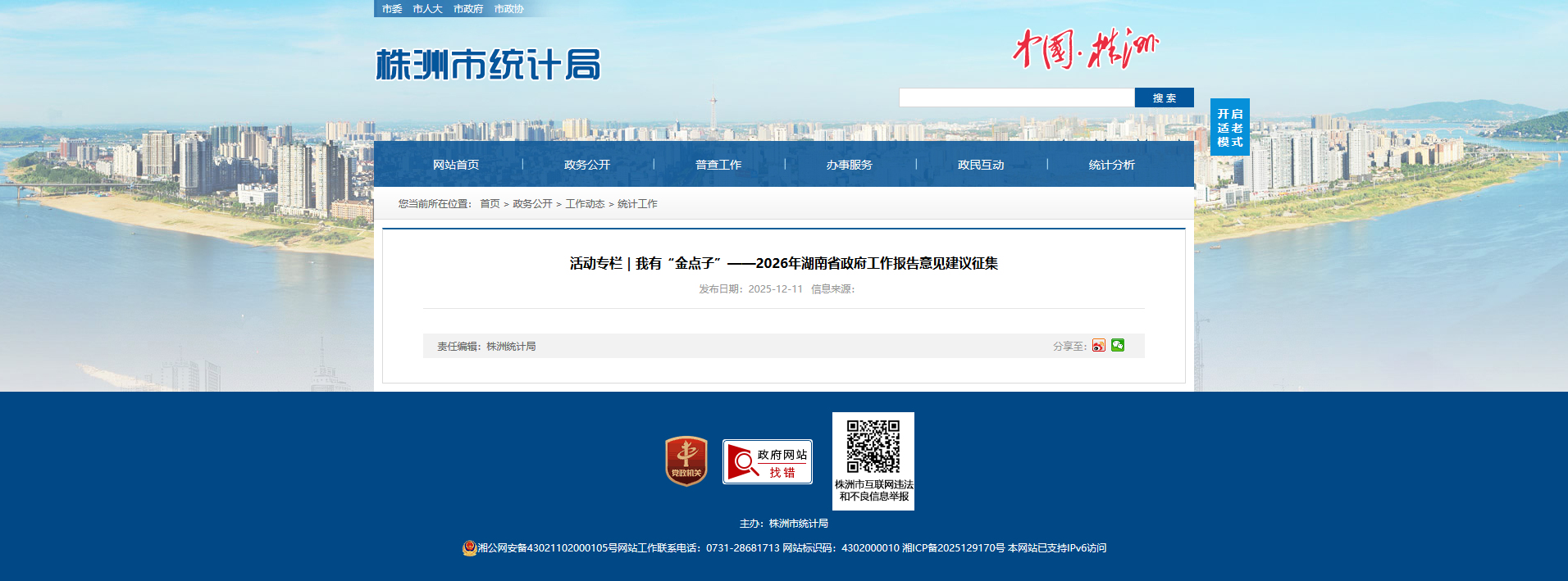The width and height of the screenshot is (1568, 581).
Task: Click the red 中国·株洲 calligraphy logo
Action: point(1085,48)
